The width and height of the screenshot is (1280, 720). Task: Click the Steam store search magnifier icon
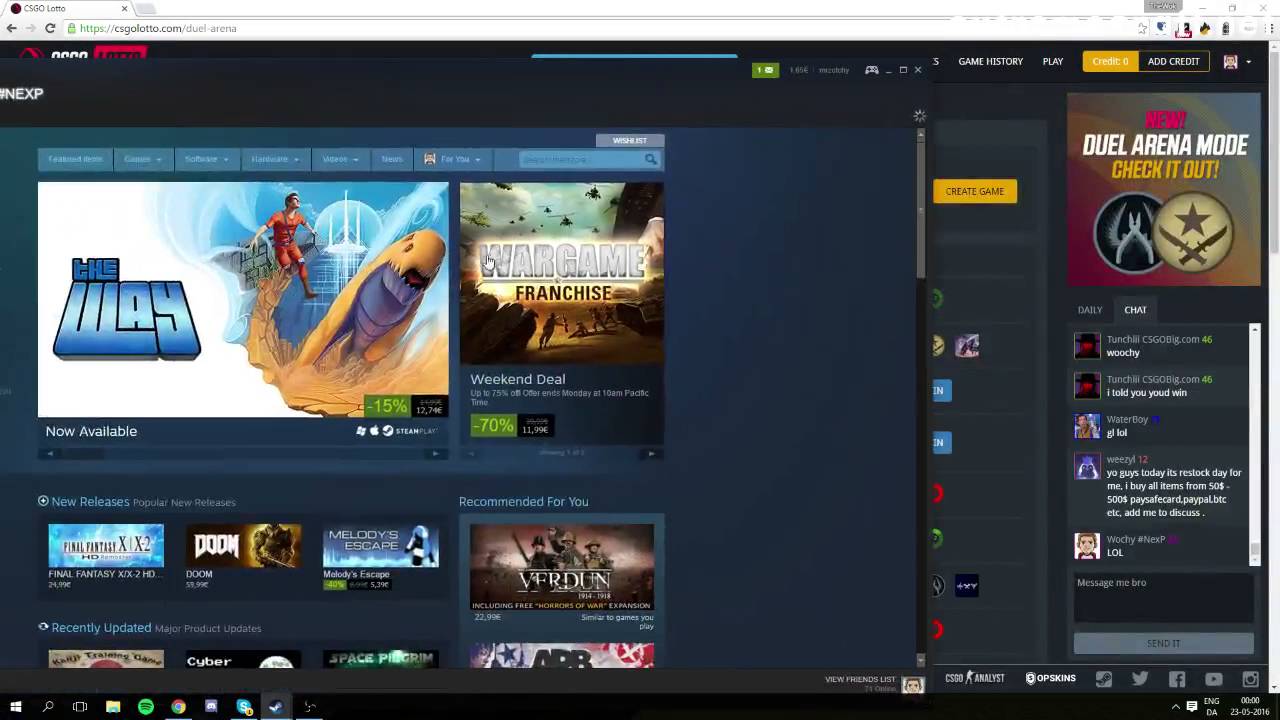[x=651, y=159]
